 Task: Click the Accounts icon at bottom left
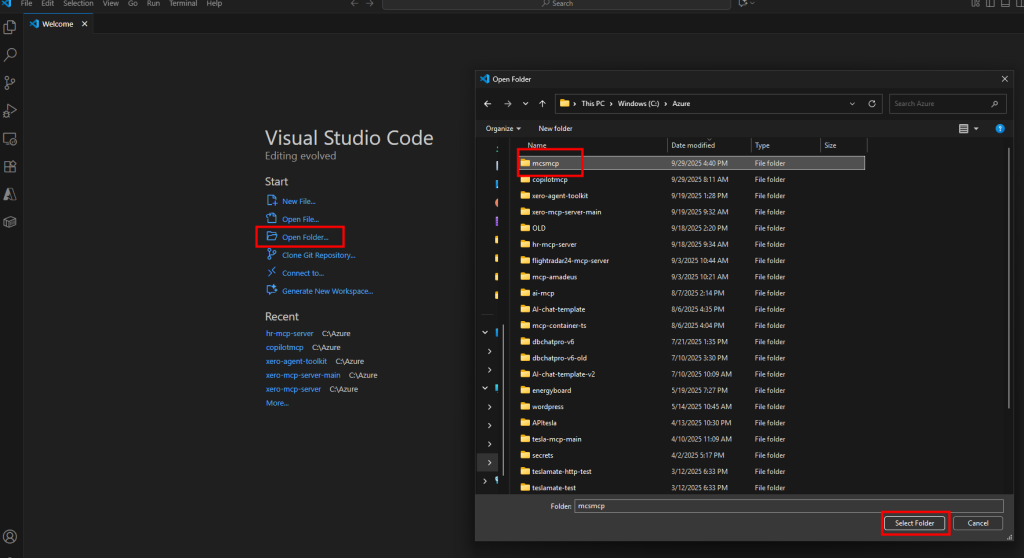point(11,537)
